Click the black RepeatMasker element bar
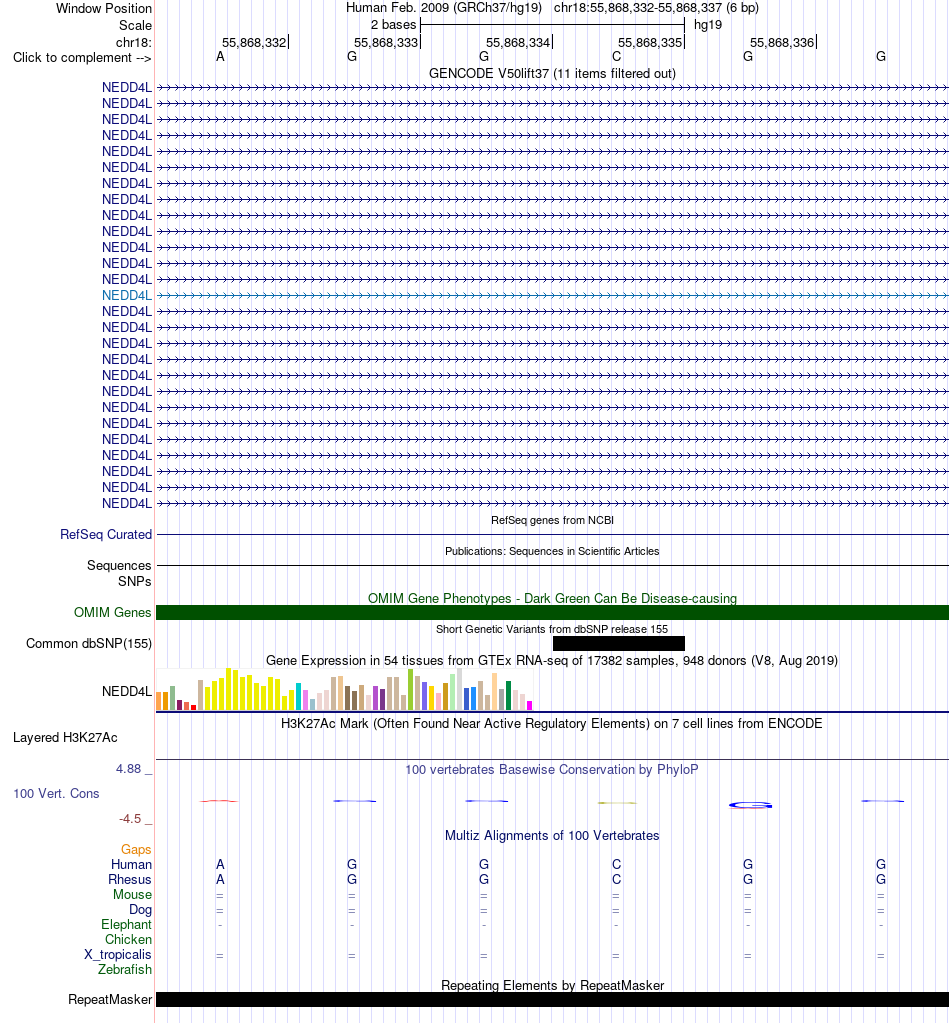The image size is (950, 1023). point(552,1000)
